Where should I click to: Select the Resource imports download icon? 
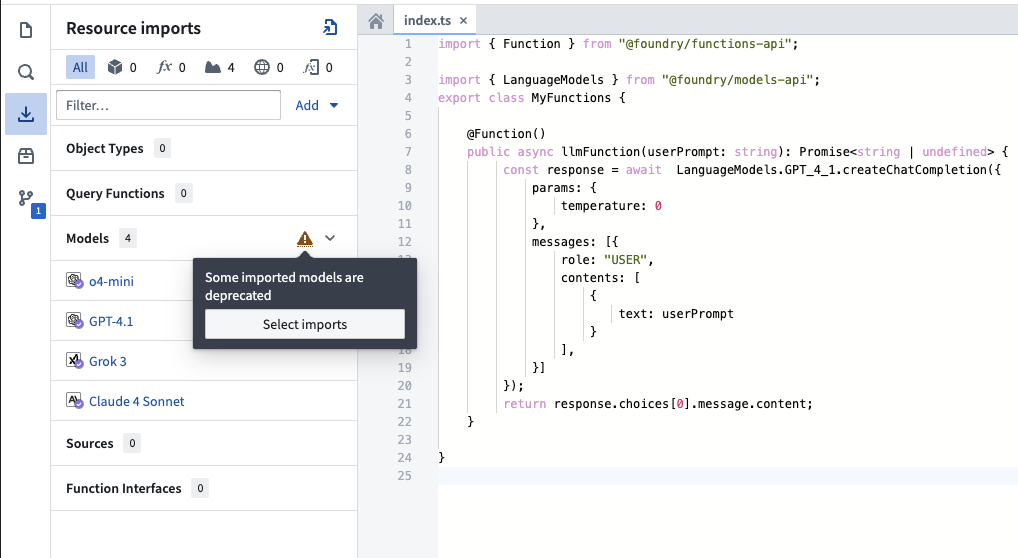point(26,114)
